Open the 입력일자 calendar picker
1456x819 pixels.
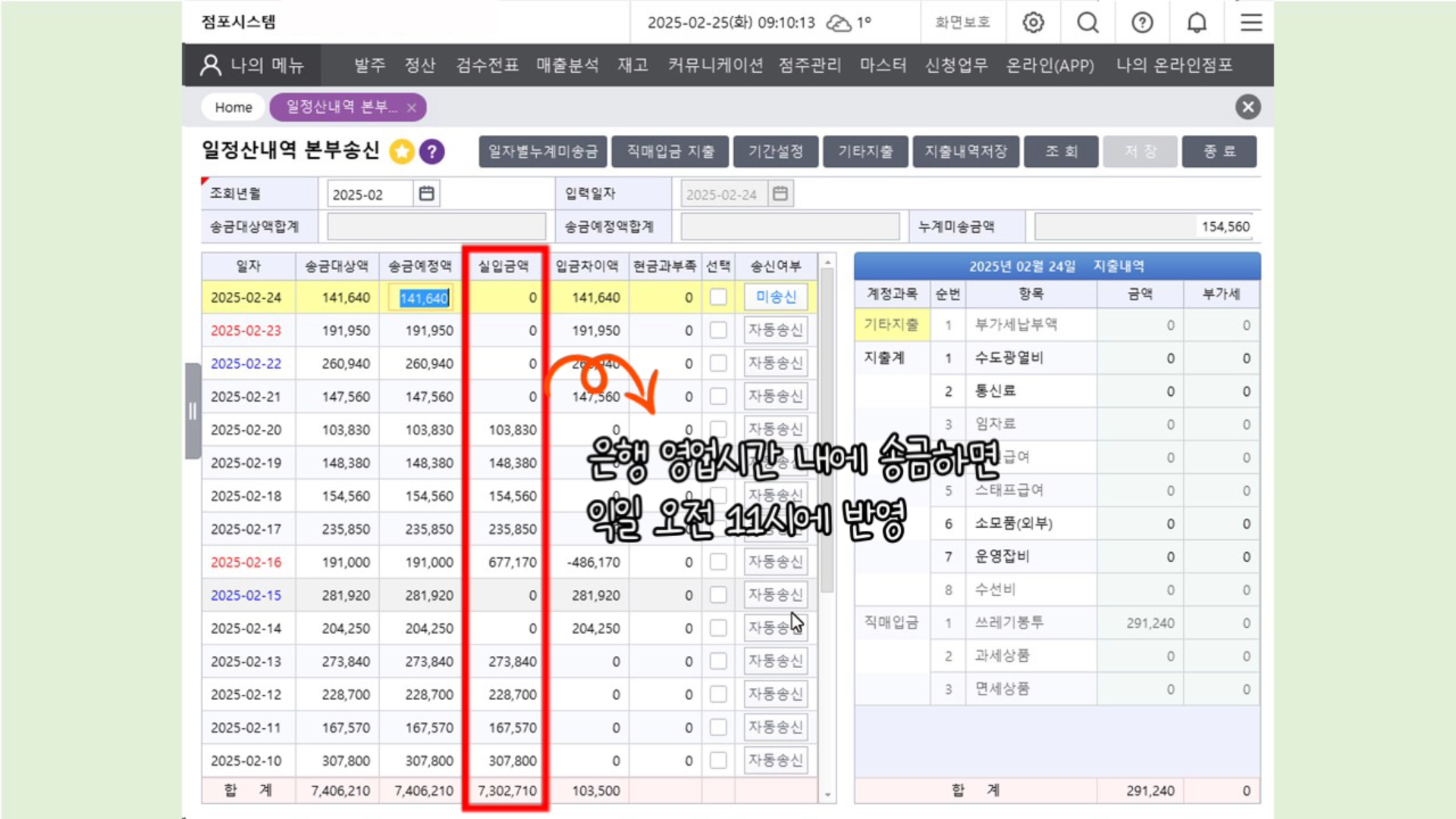click(780, 194)
